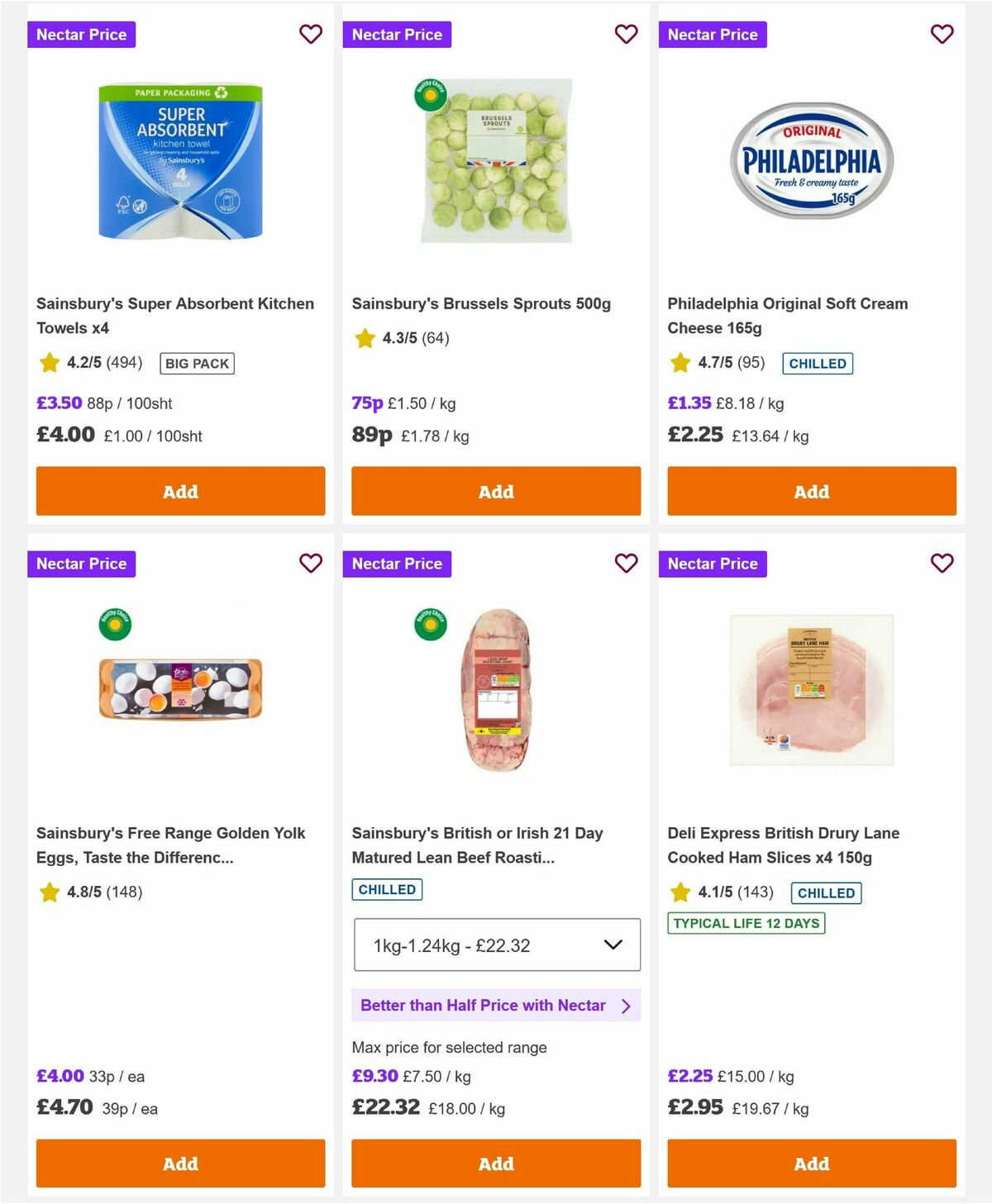992x1204 pixels.
Task: Click the Philadelphia product image
Action: (x=811, y=159)
